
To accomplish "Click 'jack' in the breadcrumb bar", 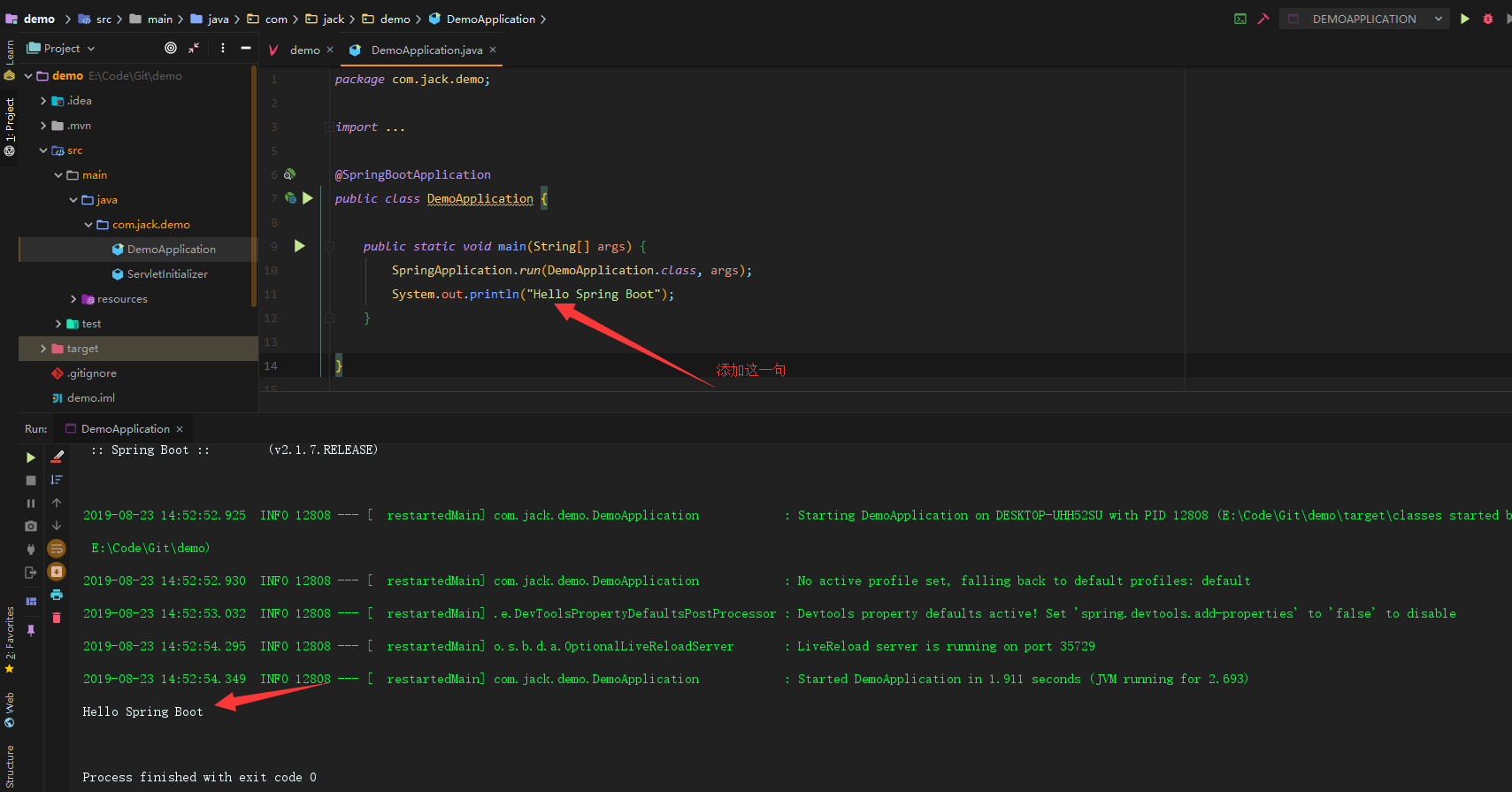I will coord(334,19).
